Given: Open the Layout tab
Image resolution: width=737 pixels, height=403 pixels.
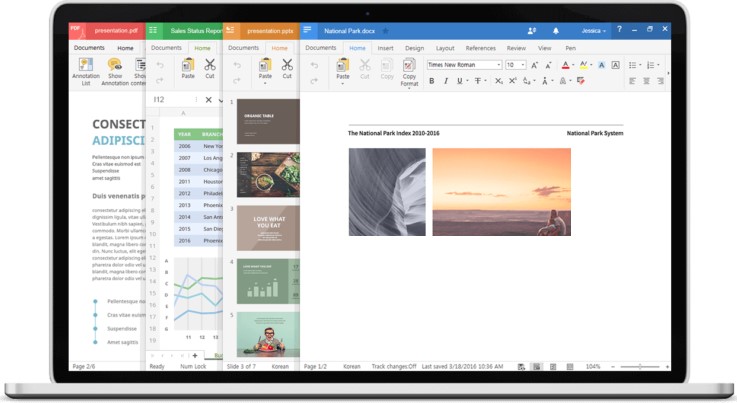Looking at the screenshot, I should 445,48.
